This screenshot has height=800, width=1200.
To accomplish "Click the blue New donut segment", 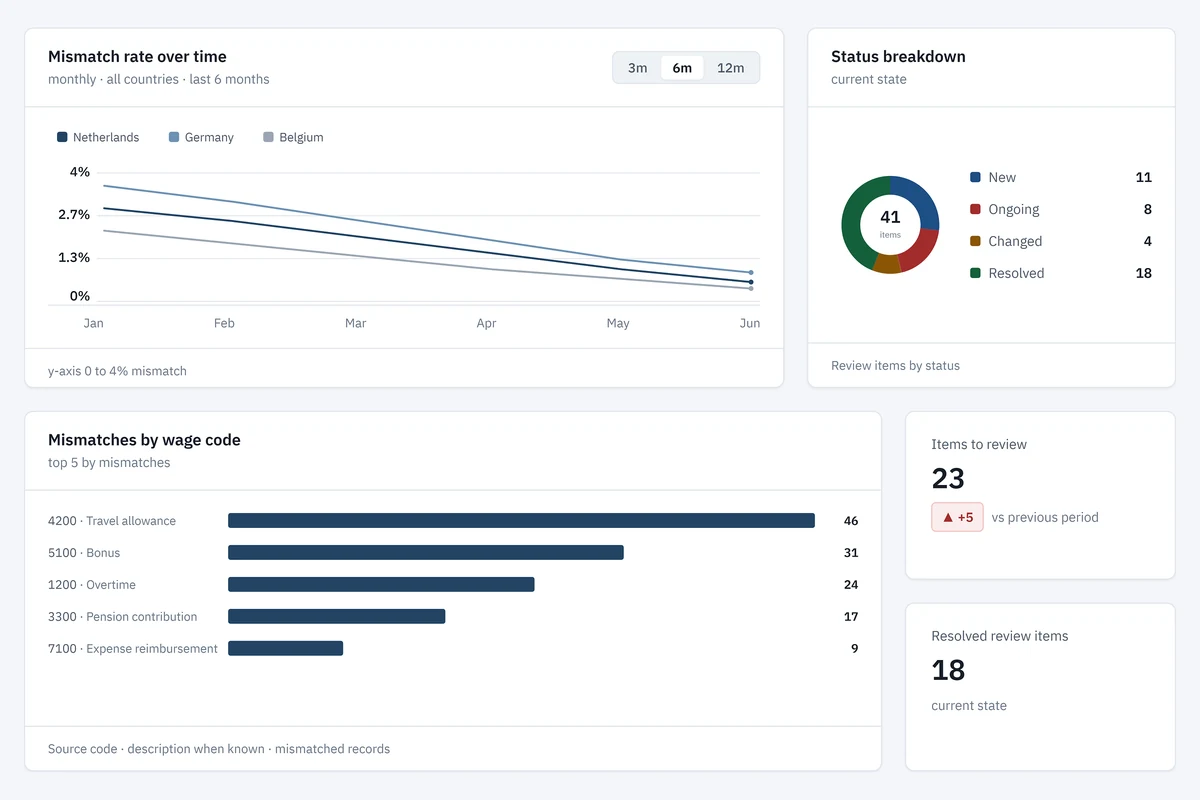I will tap(920, 198).
